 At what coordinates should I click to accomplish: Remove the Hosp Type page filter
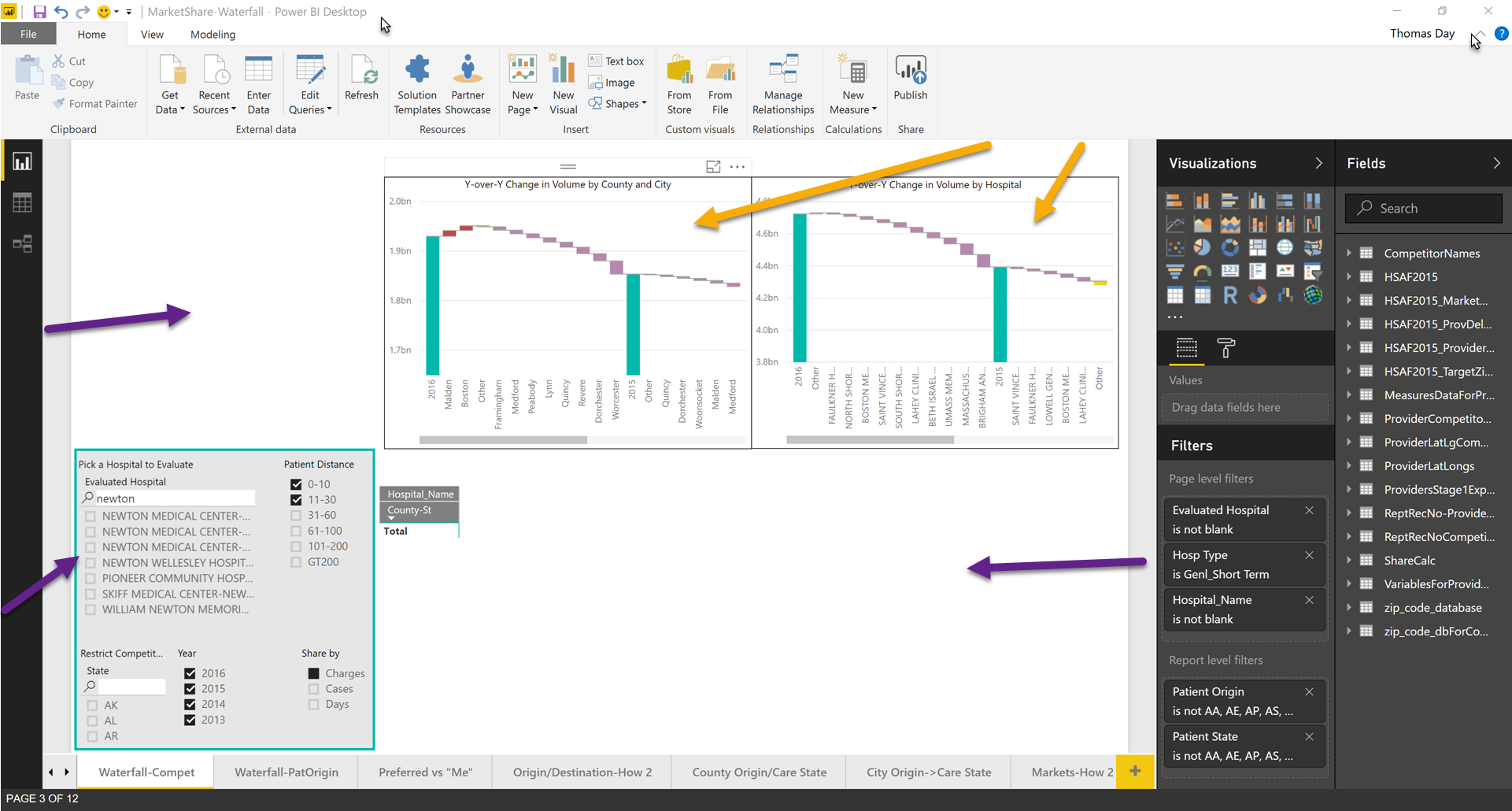tap(1310, 555)
